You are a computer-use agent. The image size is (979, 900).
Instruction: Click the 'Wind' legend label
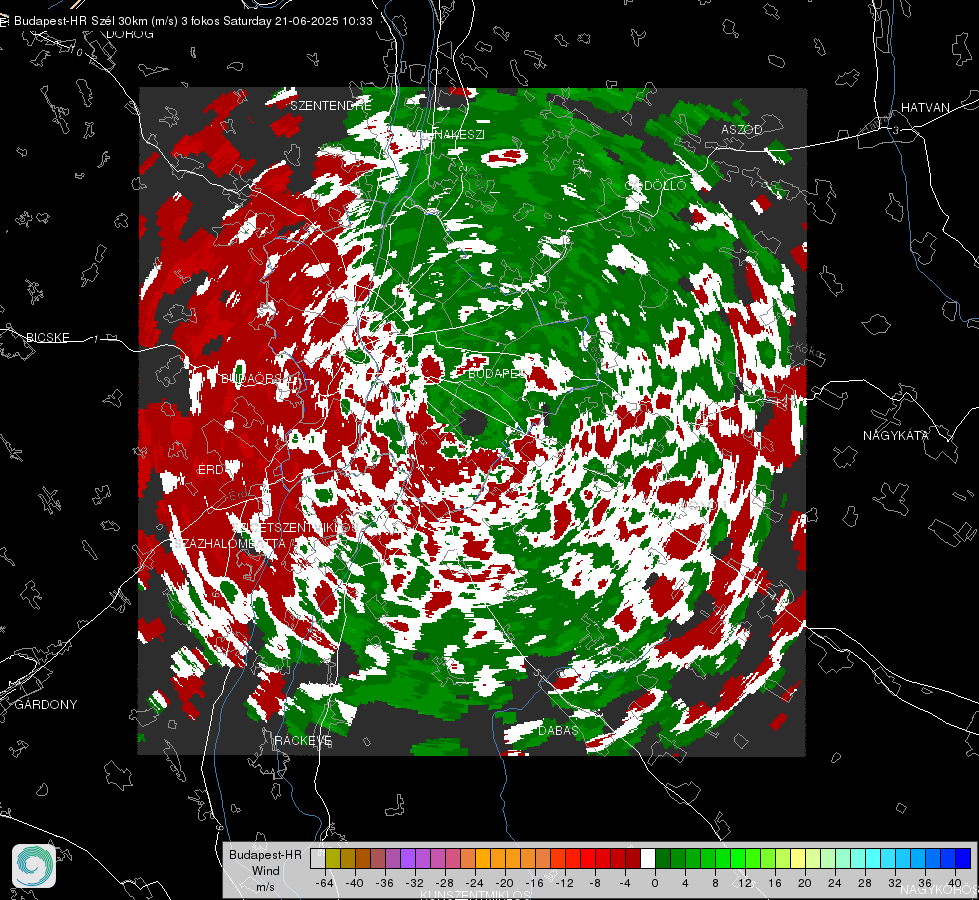(265, 870)
